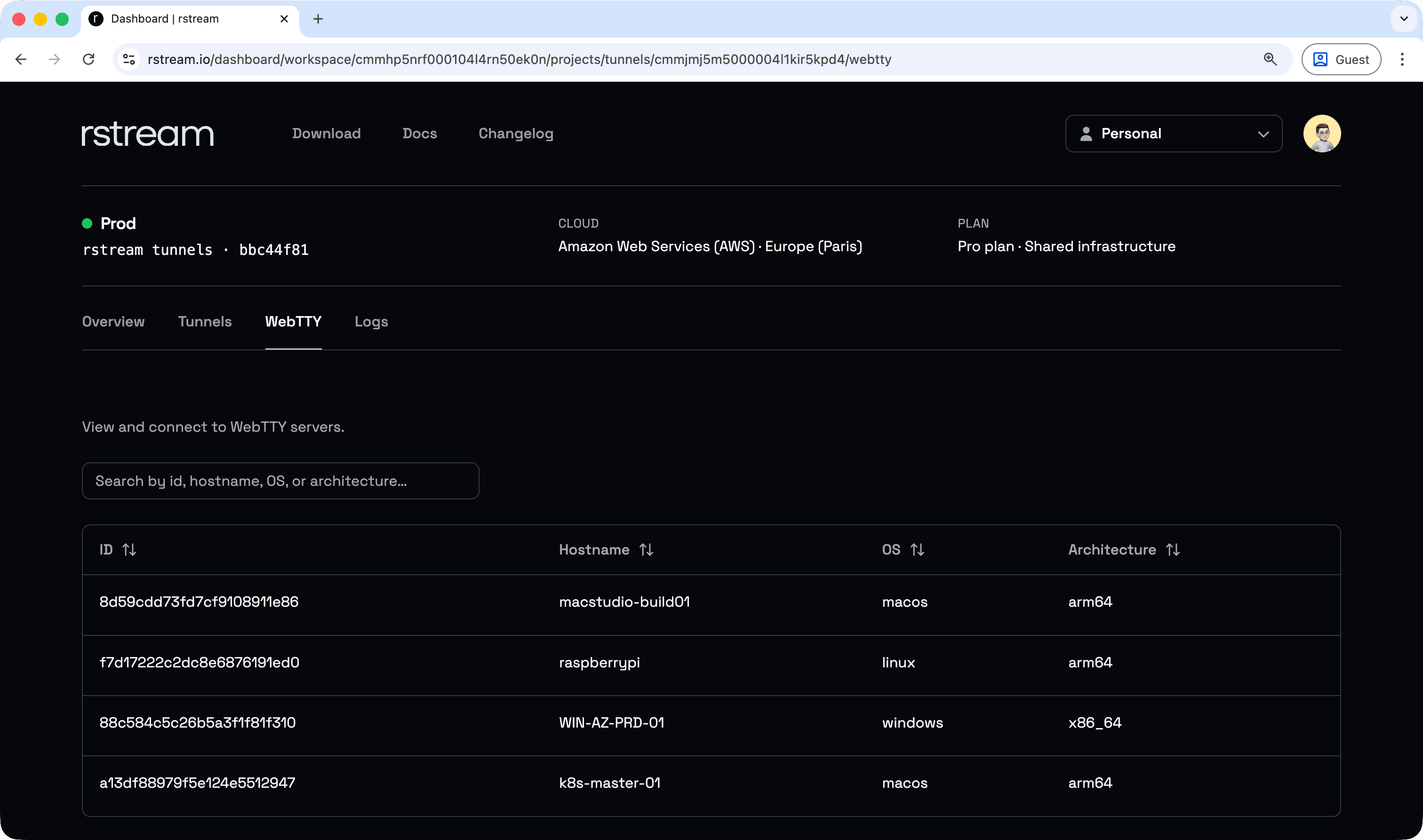
Task: Click the Guest profile button
Action: pyautogui.click(x=1341, y=59)
